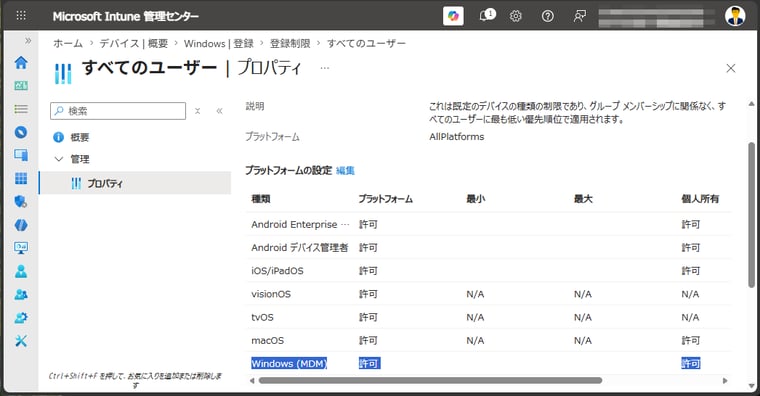Open Users in the sidebar

pyautogui.click(x=21, y=271)
